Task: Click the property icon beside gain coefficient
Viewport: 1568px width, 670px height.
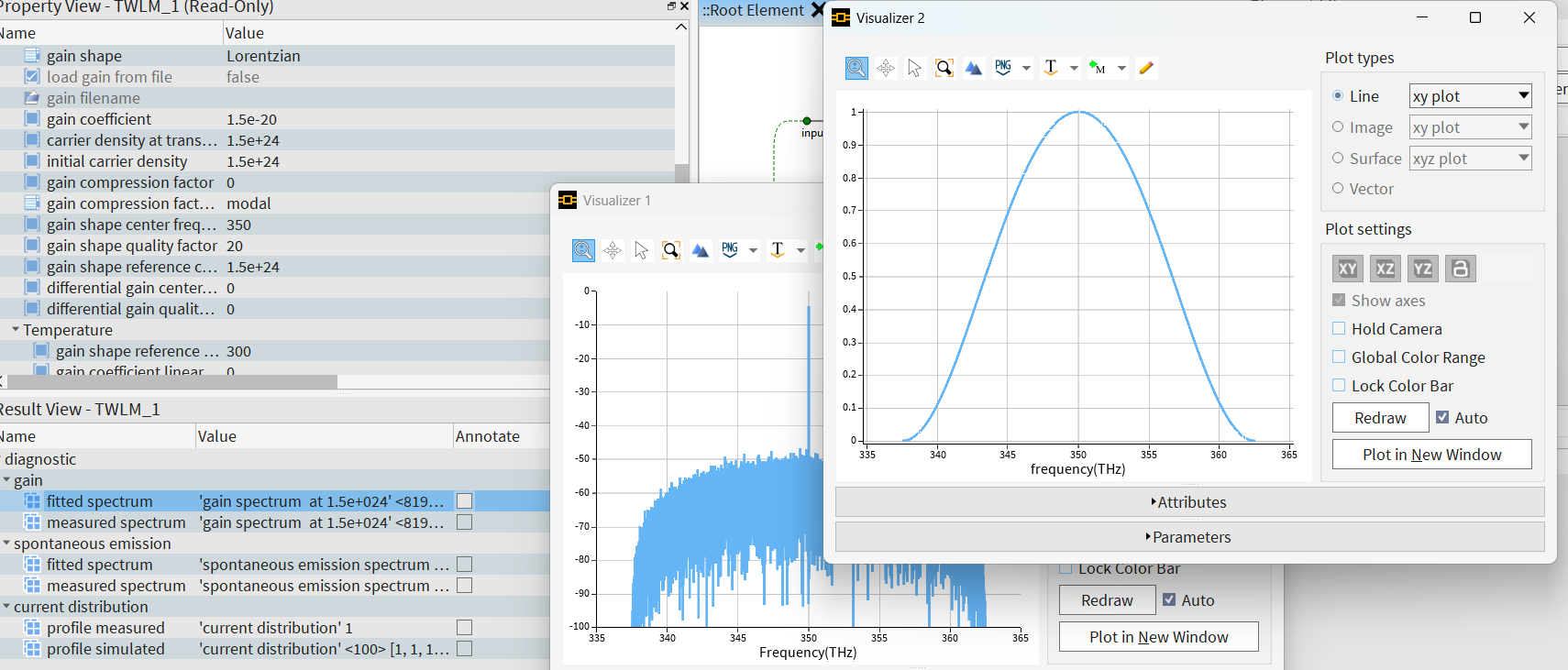Action: (32, 119)
